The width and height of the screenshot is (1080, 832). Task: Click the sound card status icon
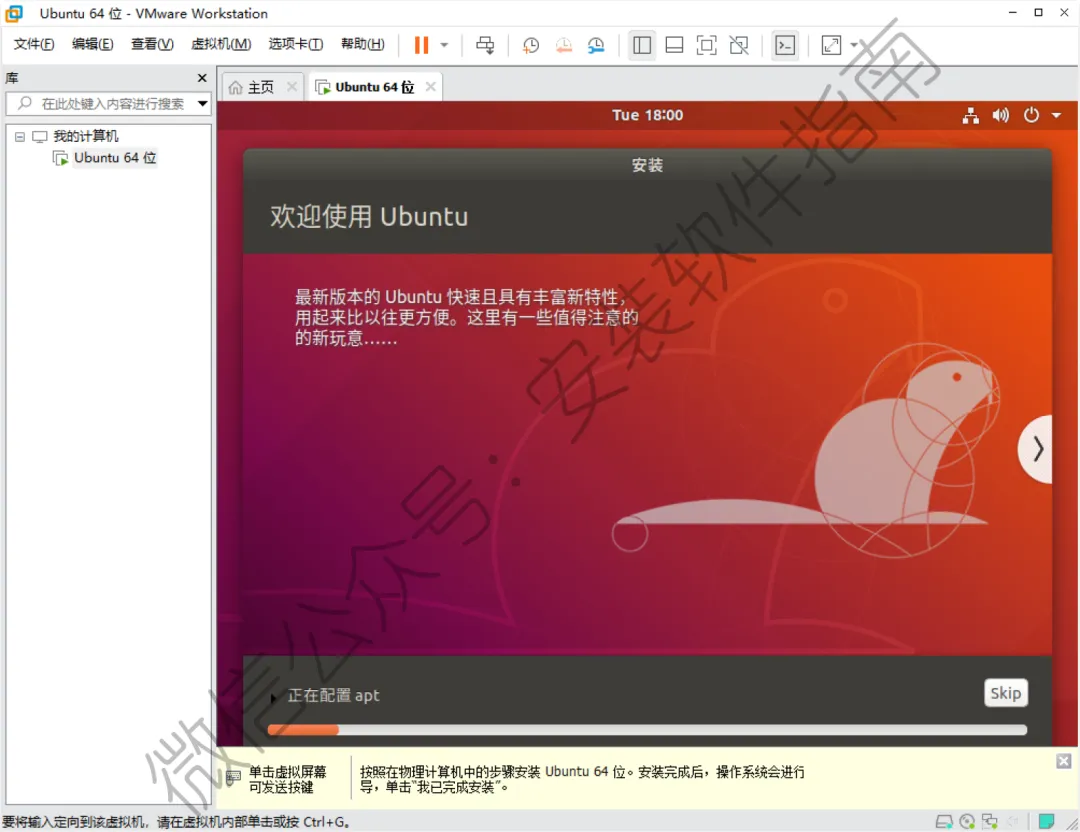1012,821
